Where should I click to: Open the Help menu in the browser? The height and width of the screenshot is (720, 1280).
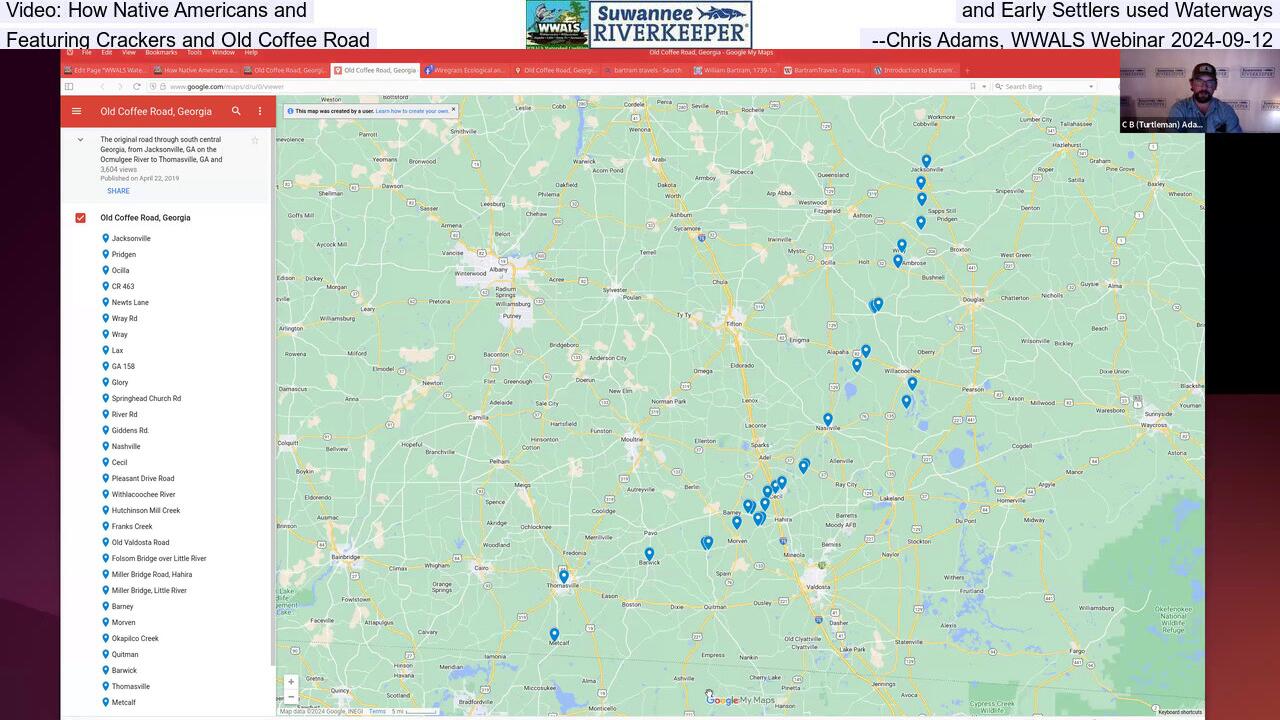point(251,52)
